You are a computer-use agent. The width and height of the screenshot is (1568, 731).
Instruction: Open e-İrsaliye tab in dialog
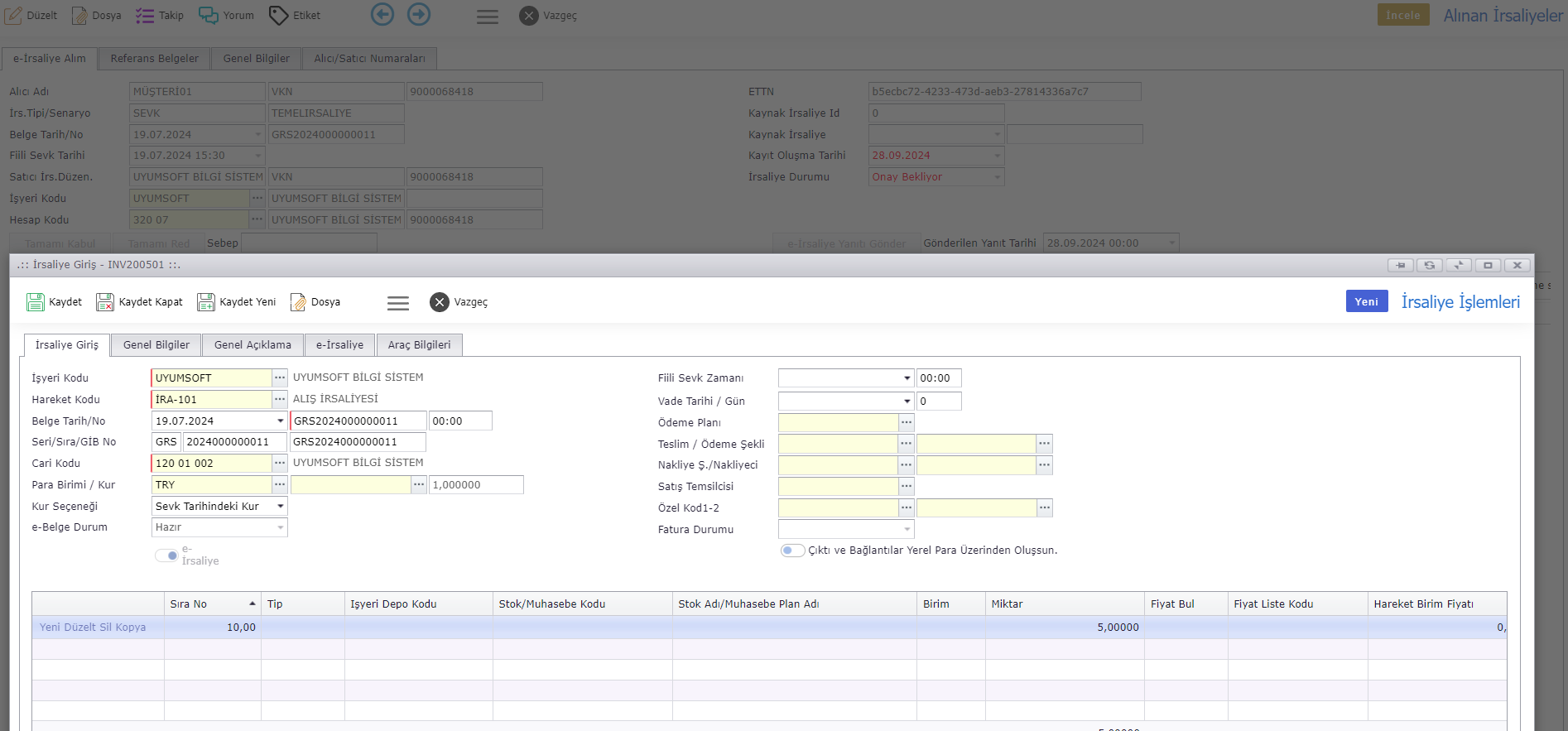[x=339, y=345]
